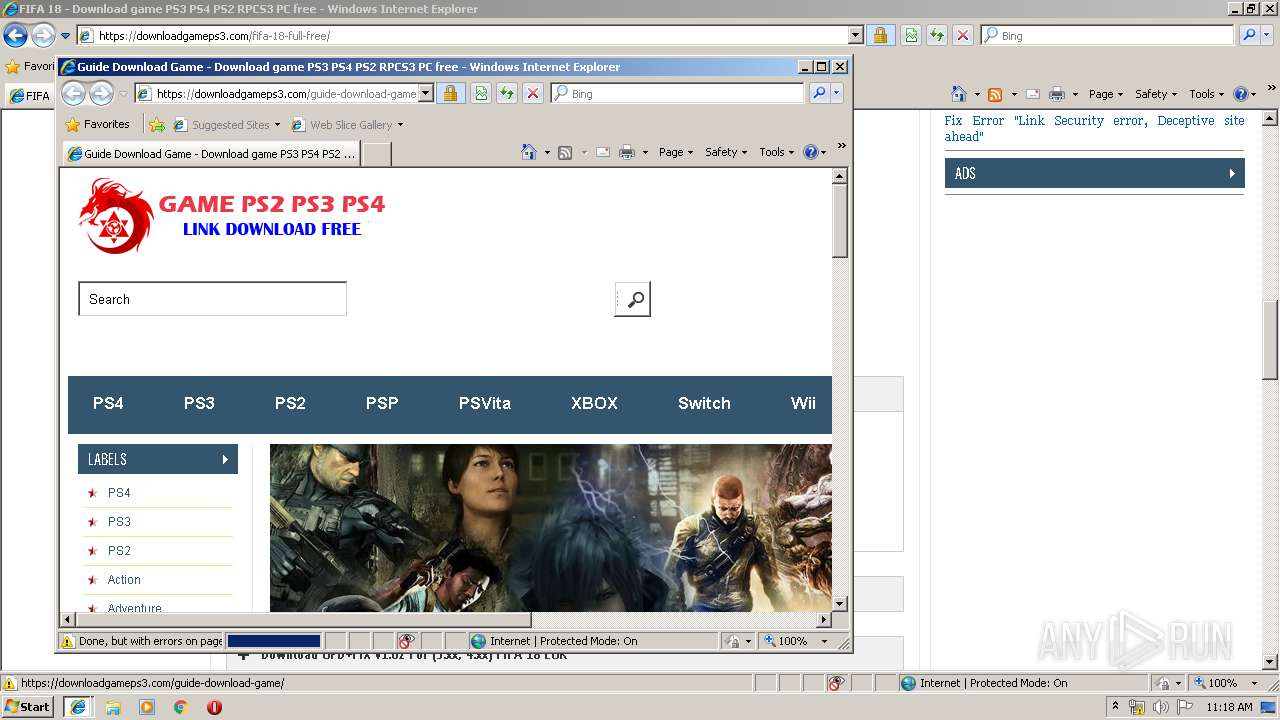Click back window vertical scrollbar thumb
This screenshot has width=1280, height=720.
[x=1270, y=340]
